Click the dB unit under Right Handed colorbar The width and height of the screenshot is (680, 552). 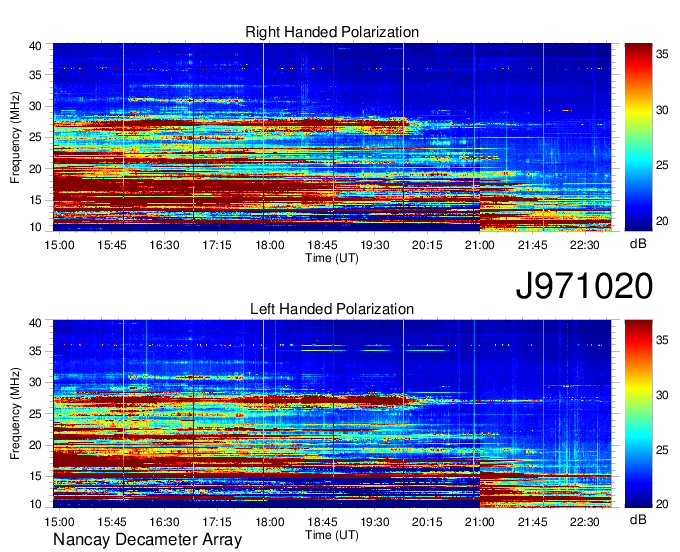tap(638, 244)
